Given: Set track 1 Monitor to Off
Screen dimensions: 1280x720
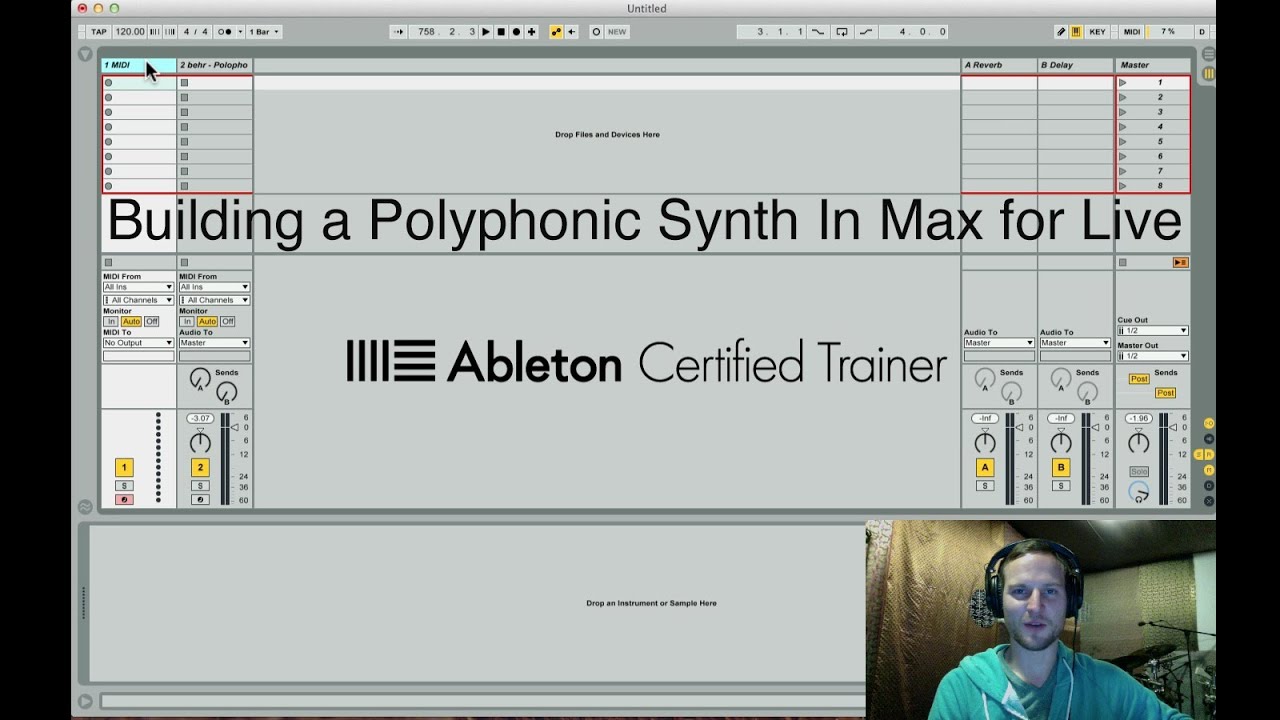Looking at the screenshot, I should (151, 322).
